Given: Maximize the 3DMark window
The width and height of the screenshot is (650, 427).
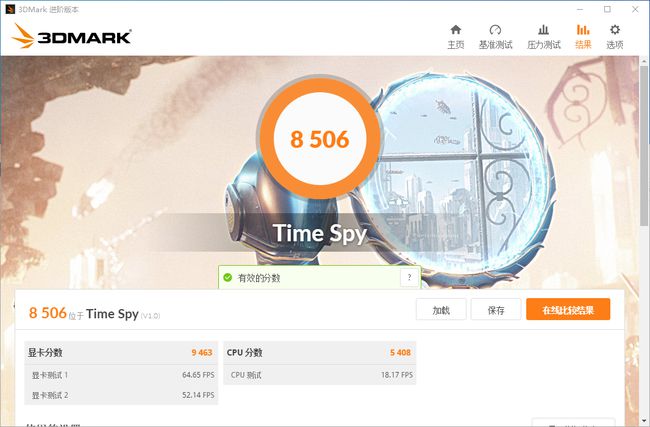Looking at the screenshot, I should tap(607, 9).
